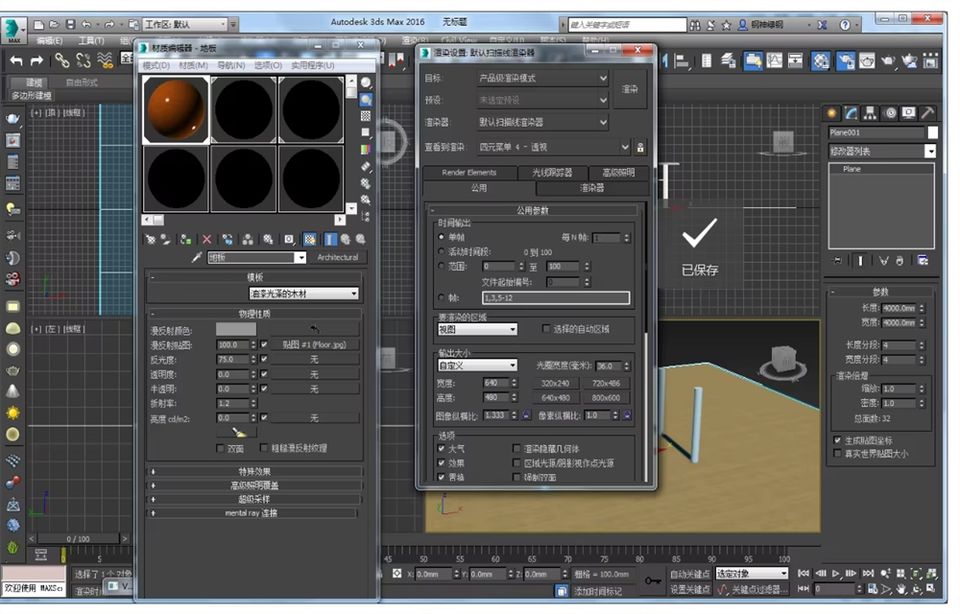
Task: Click the broom icon under luminance field
Action: (238, 432)
